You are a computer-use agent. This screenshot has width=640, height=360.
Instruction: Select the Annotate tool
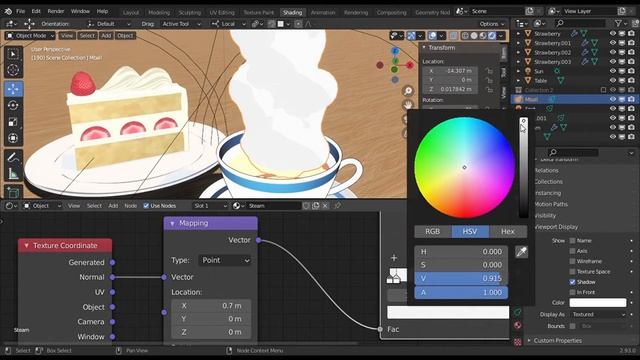pos(13,158)
